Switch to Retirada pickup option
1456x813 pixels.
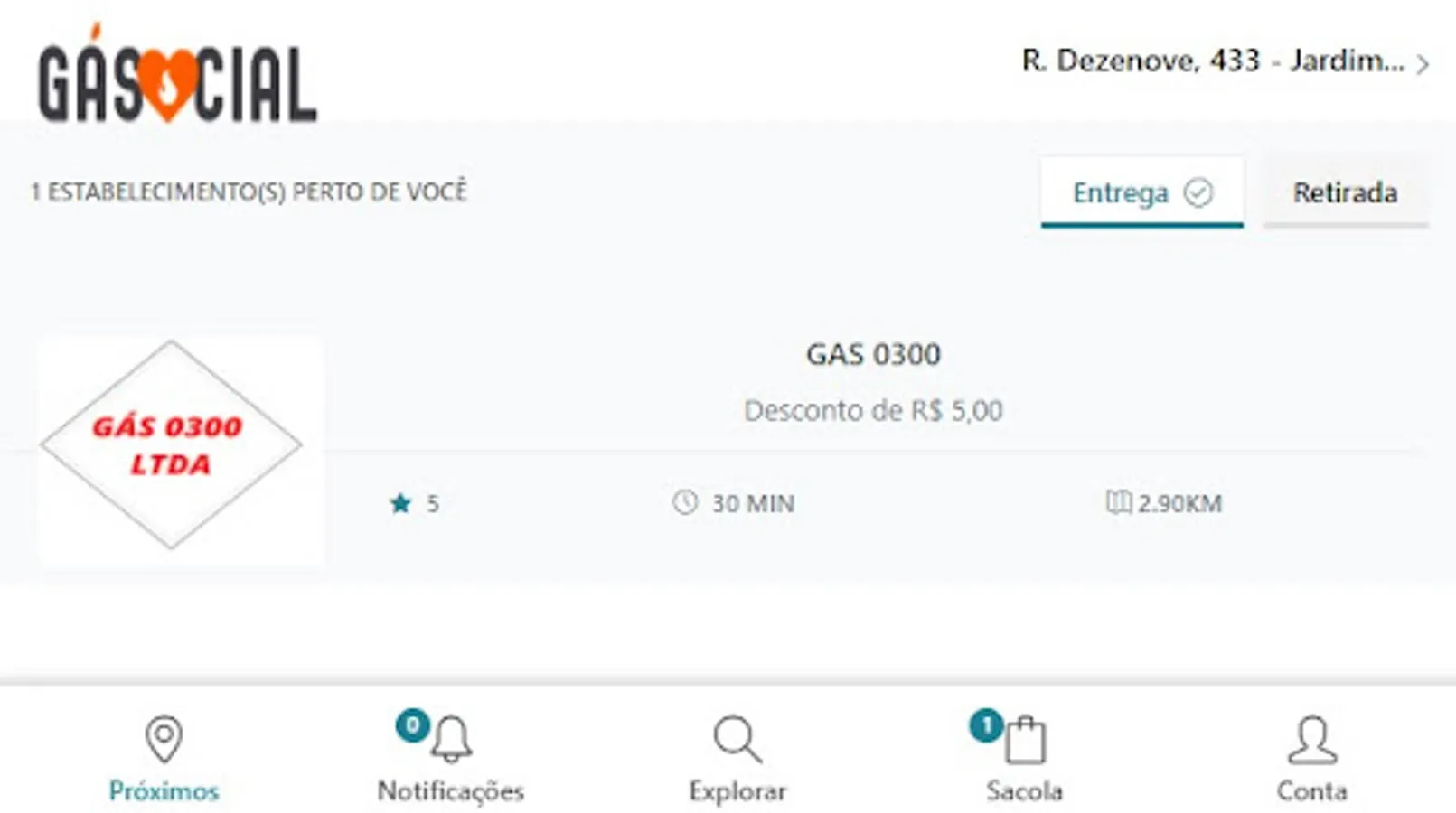(x=1345, y=192)
